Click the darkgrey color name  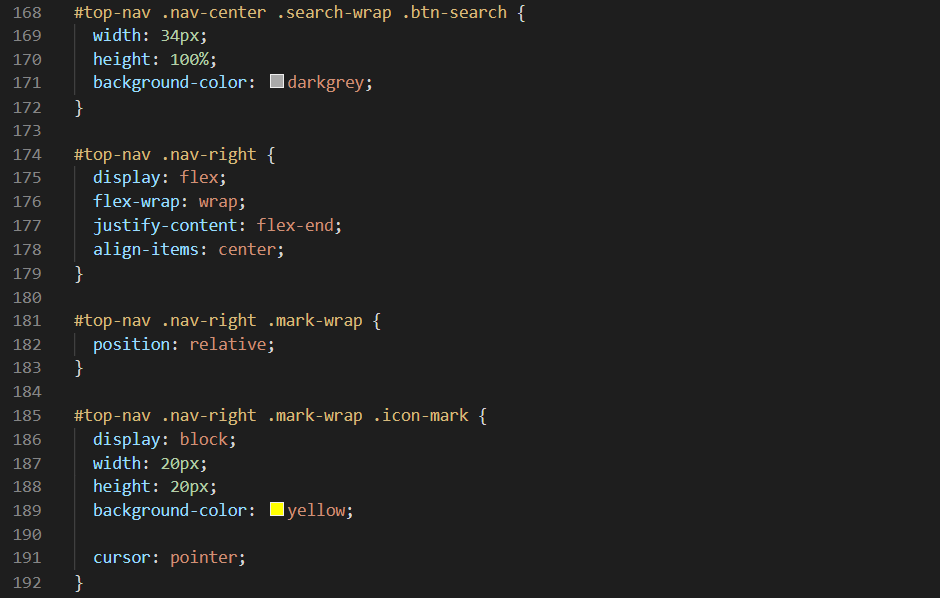pyautogui.click(x=326, y=83)
